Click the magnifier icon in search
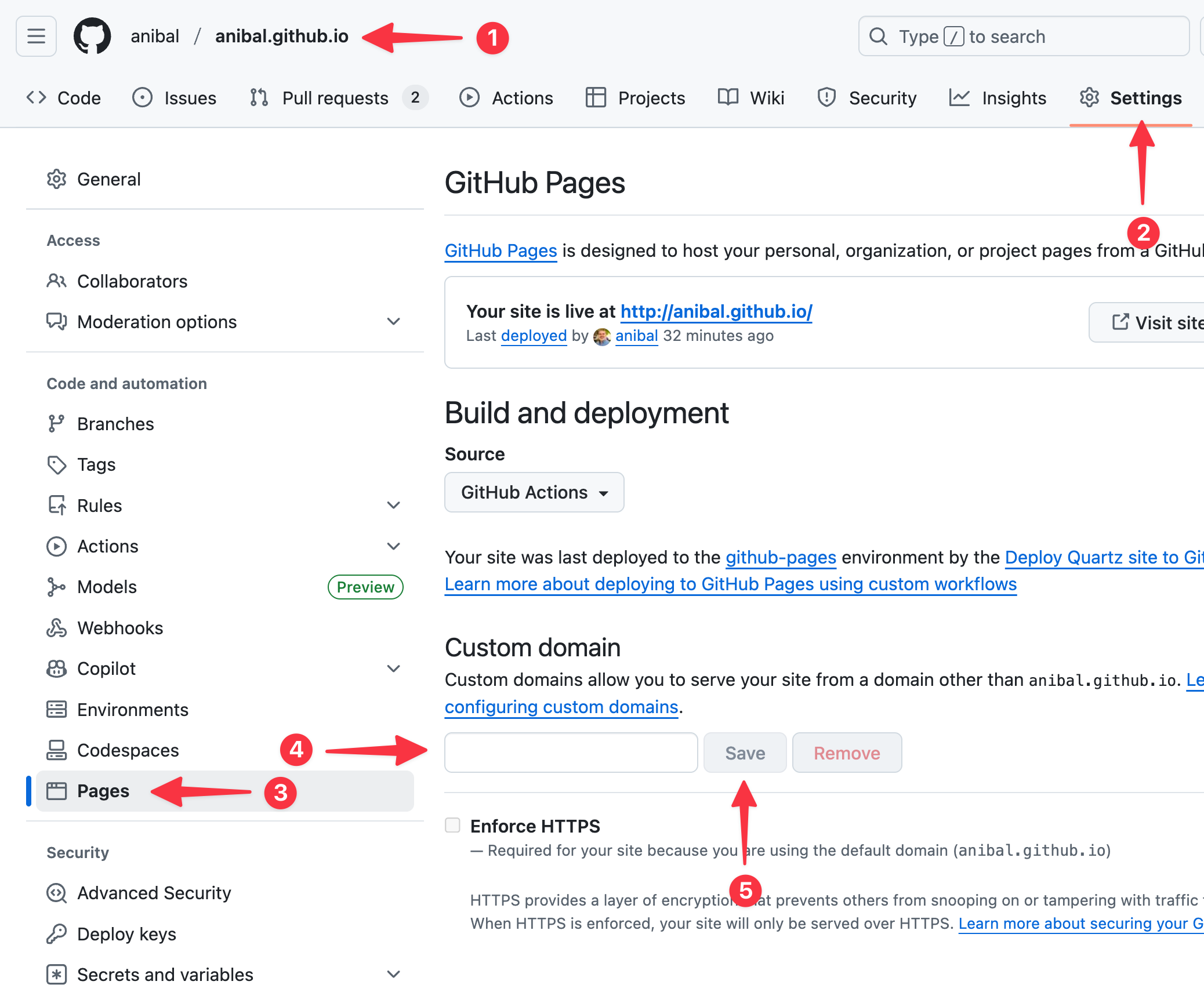 (879, 37)
